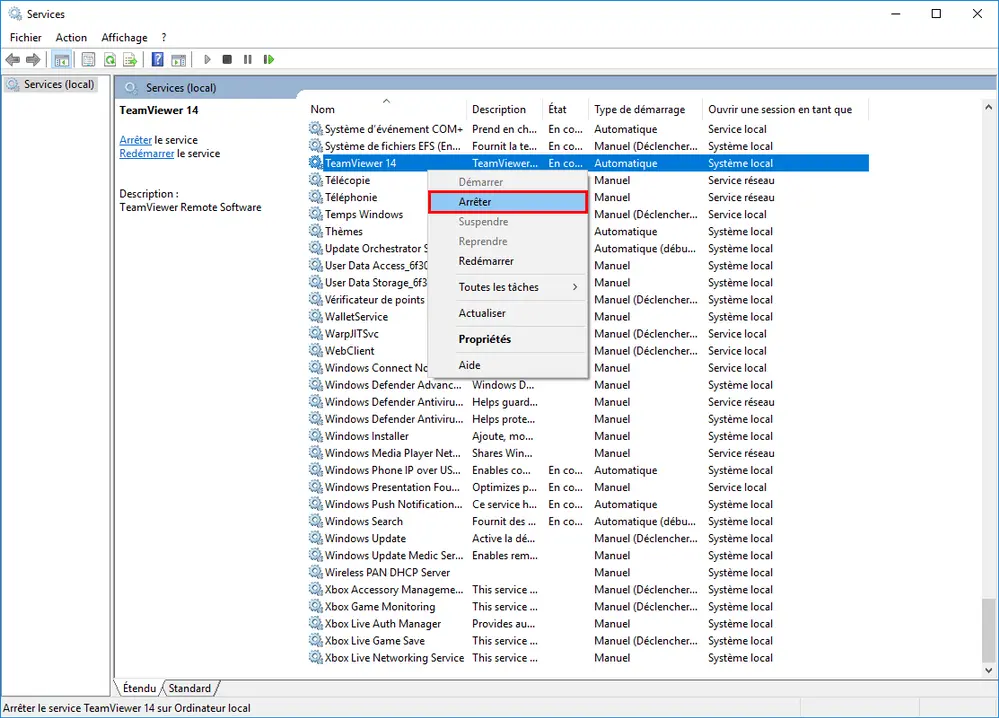Screen dimensions: 999x718
Task: Select Windows Phone IP over US... row
Action: tap(588, 470)
